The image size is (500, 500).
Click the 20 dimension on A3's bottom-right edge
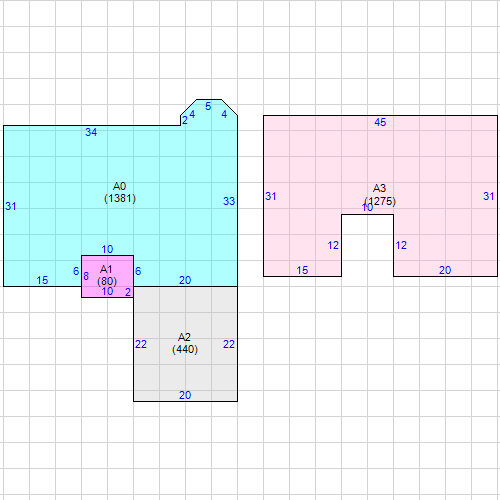coord(445,270)
